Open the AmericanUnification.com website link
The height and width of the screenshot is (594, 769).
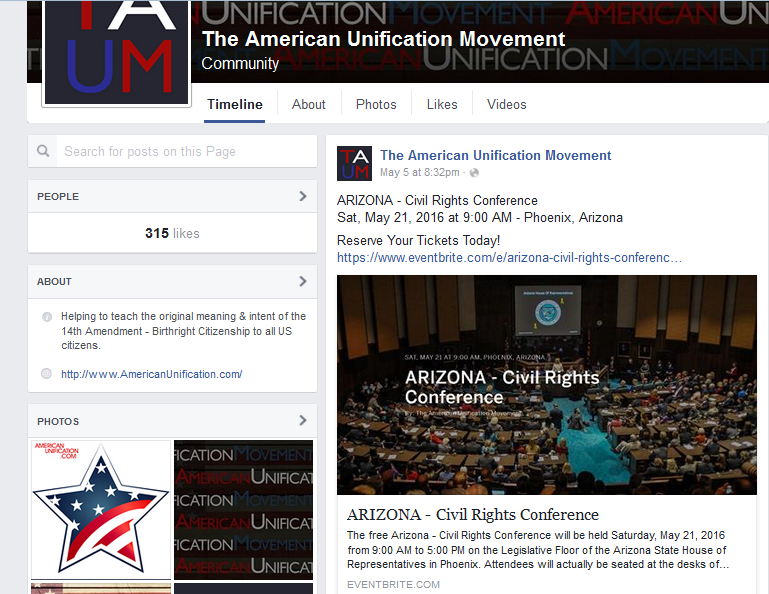pyautogui.click(x=152, y=374)
